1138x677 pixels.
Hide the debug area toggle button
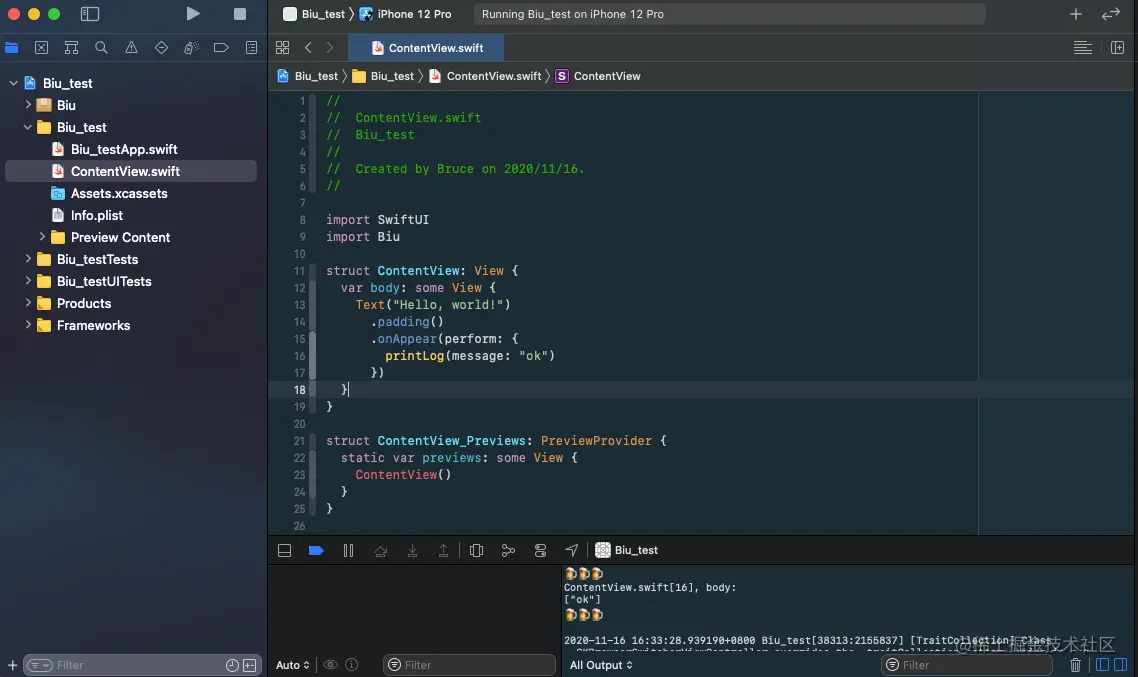click(x=284, y=551)
